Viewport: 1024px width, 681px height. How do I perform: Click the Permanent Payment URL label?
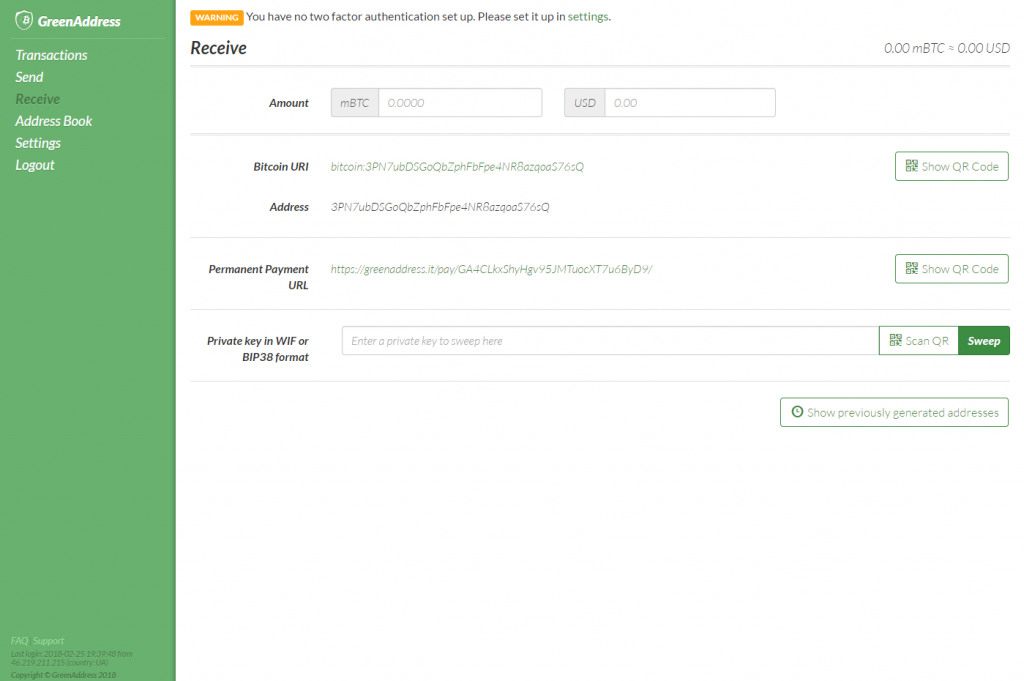coord(259,277)
